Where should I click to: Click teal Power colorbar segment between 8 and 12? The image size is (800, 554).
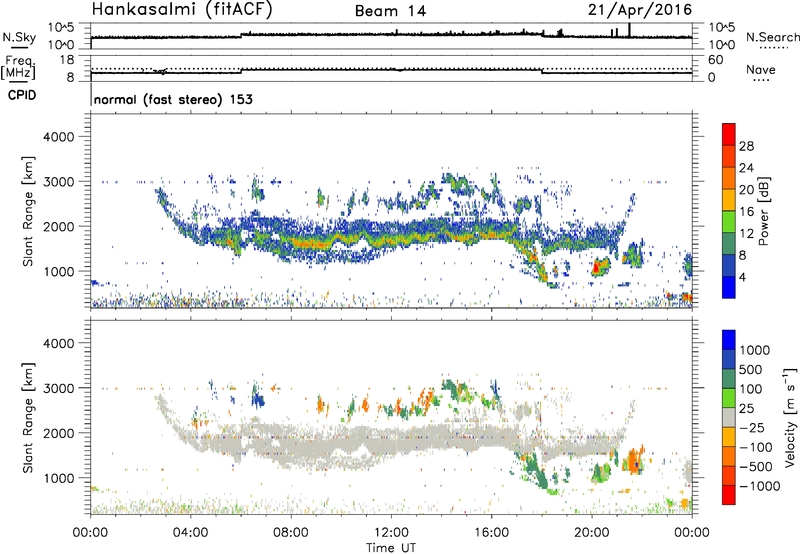point(729,243)
